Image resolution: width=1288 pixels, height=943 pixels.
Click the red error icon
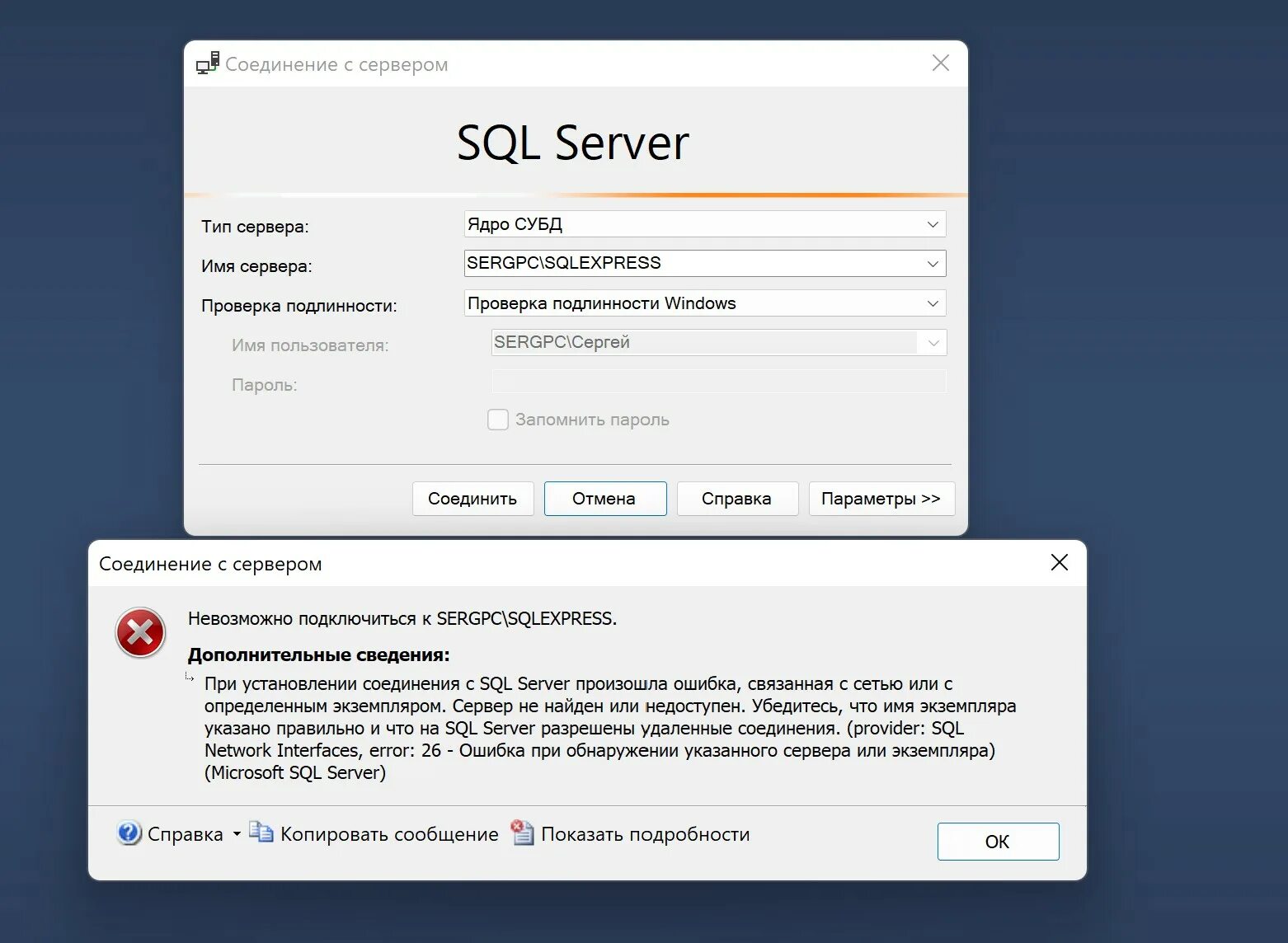coord(139,633)
